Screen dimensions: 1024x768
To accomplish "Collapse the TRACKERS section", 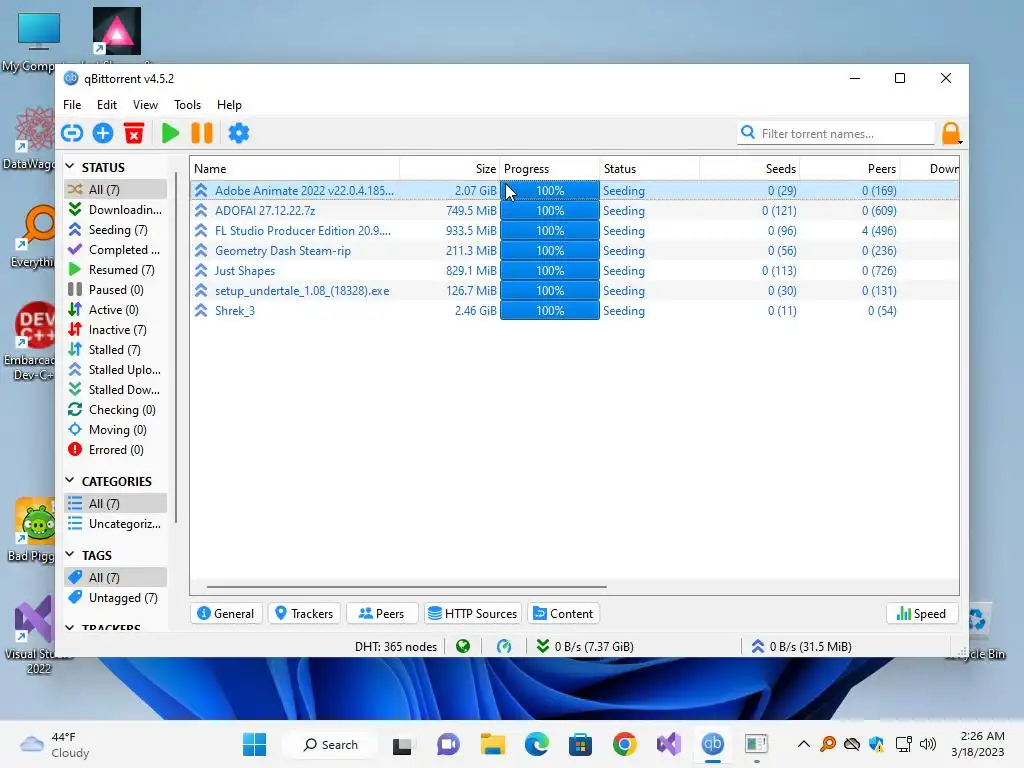I will click(70, 627).
